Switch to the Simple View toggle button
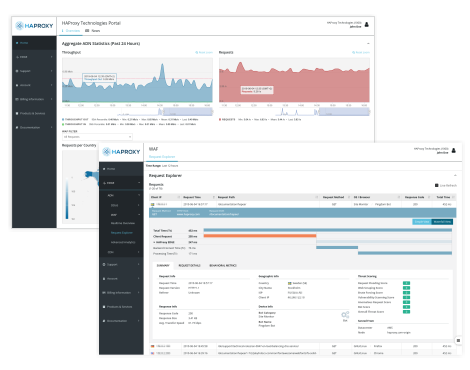470x370 pixels. pyautogui.click(x=422, y=222)
